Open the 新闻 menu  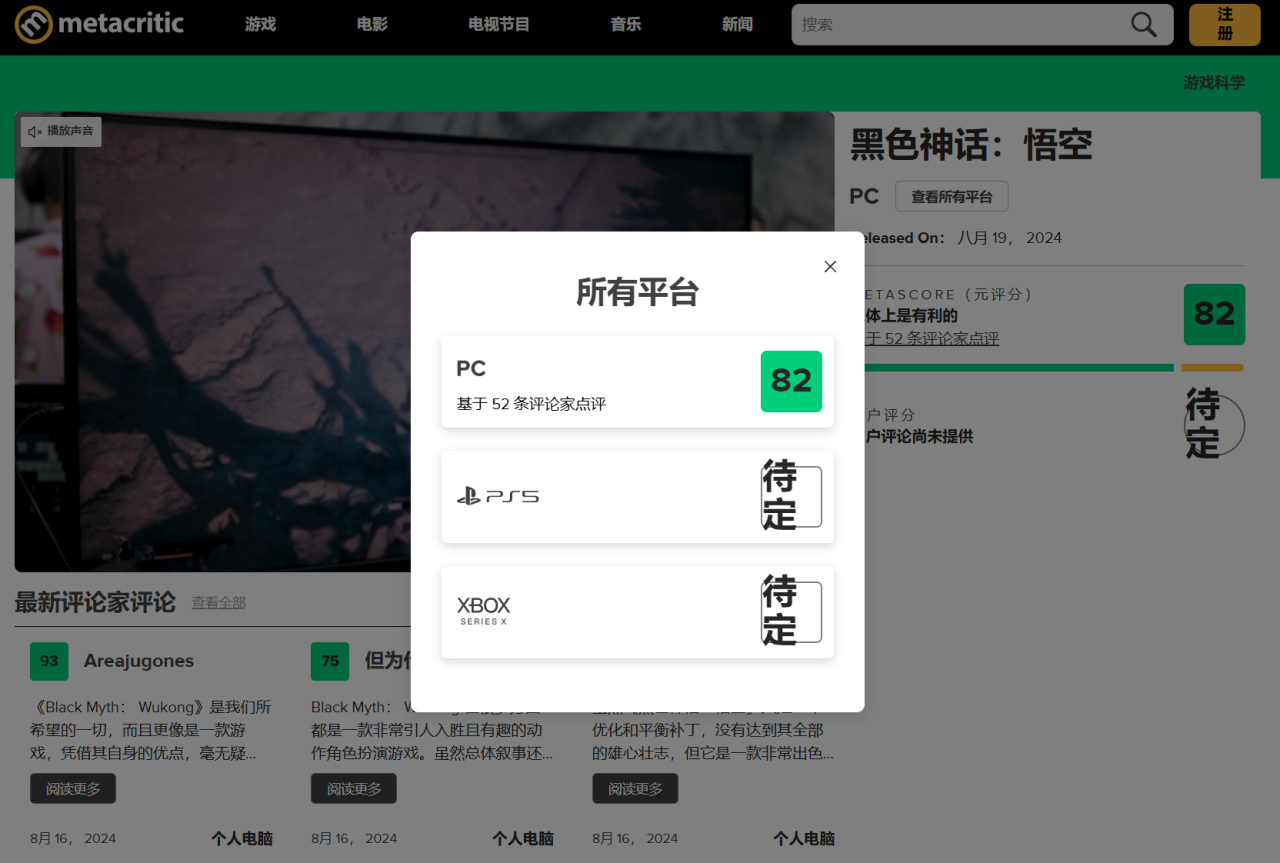tap(737, 24)
